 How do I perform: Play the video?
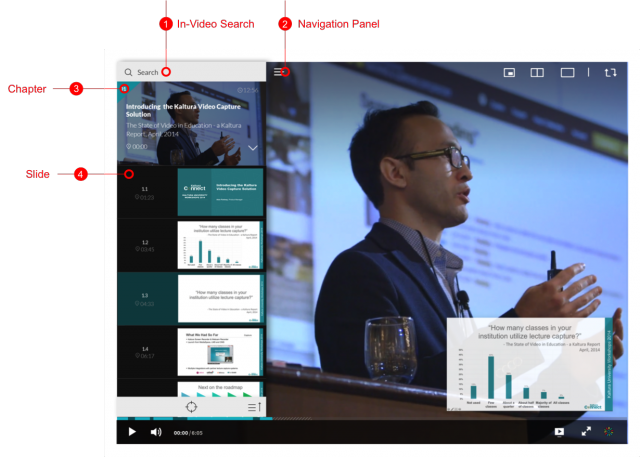coord(131,432)
